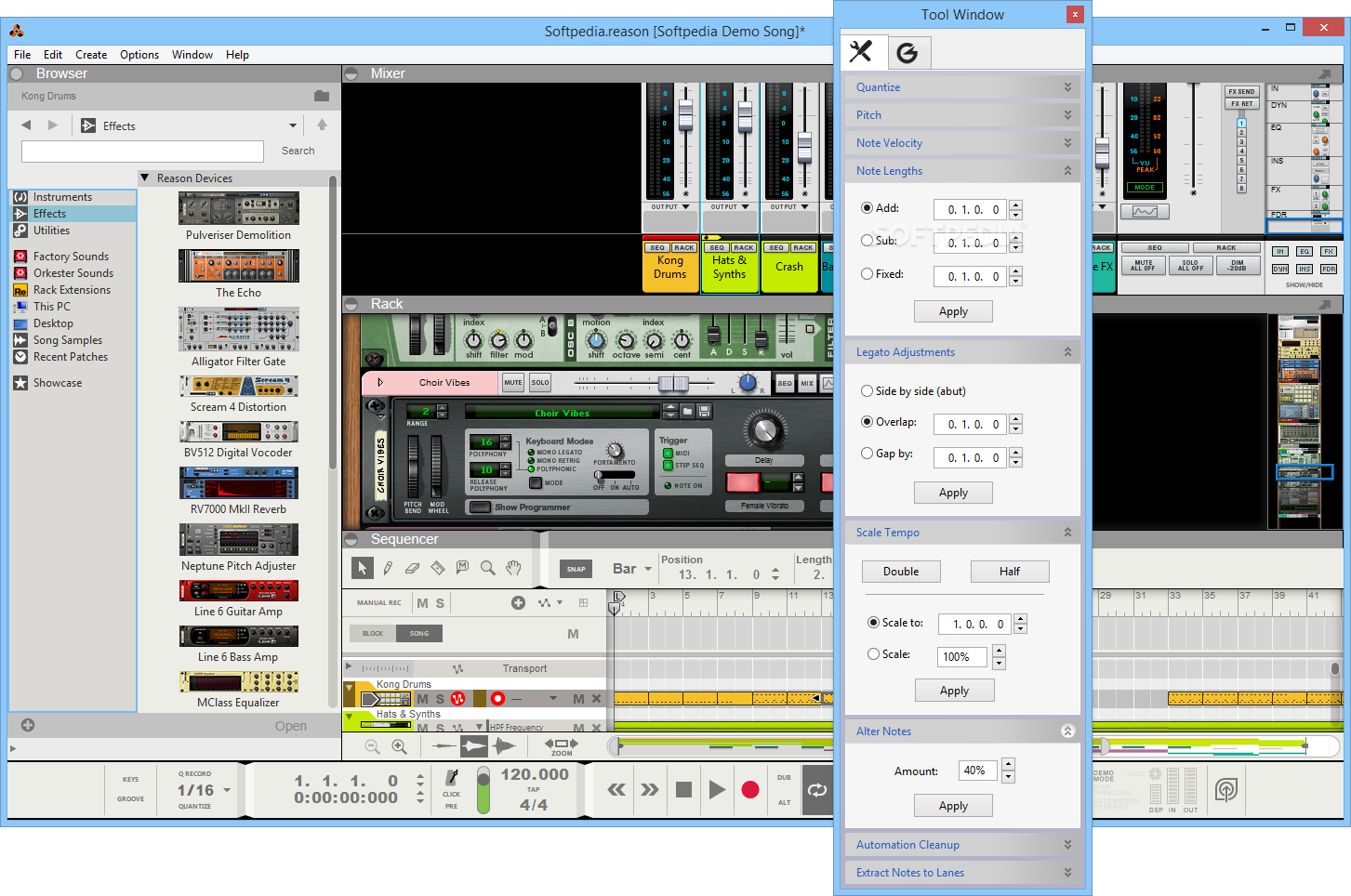Select the Add radio button in Note Lengths
Image resolution: width=1351 pixels, height=896 pixels.
point(867,208)
